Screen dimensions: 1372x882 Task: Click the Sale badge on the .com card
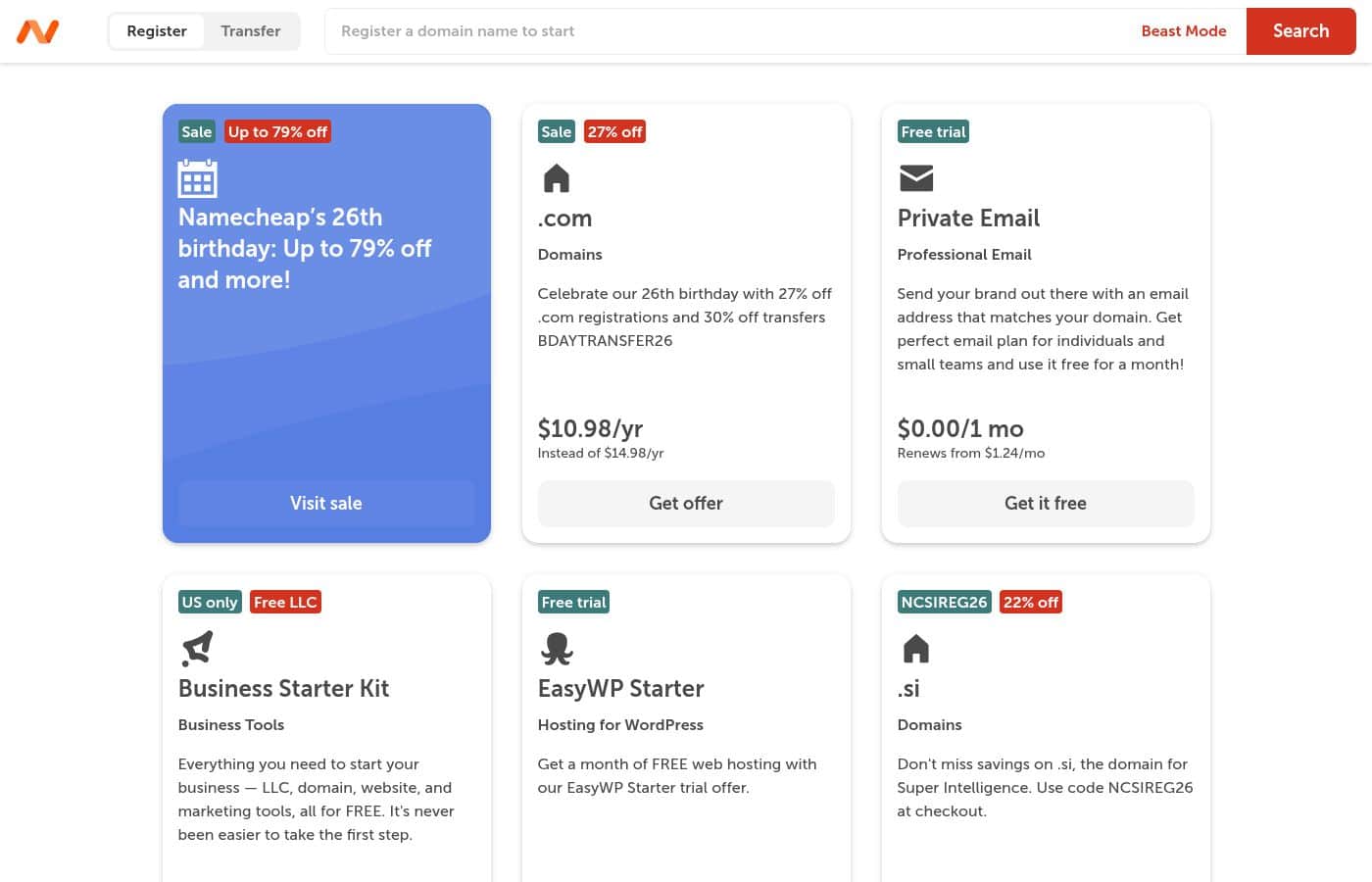556,132
